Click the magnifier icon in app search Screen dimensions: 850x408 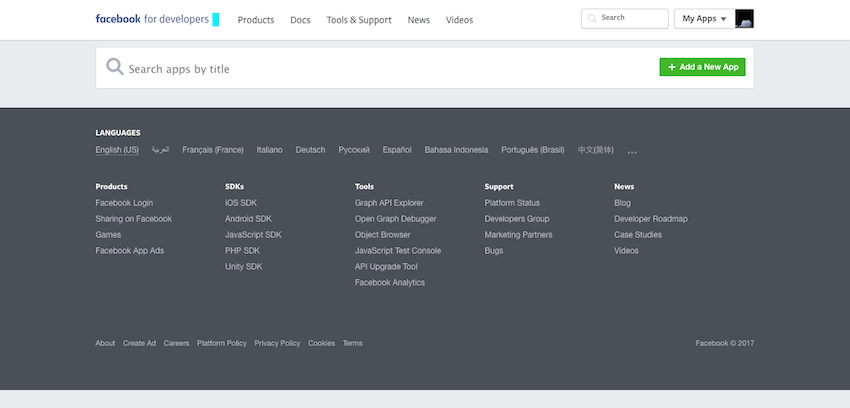[x=115, y=67]
